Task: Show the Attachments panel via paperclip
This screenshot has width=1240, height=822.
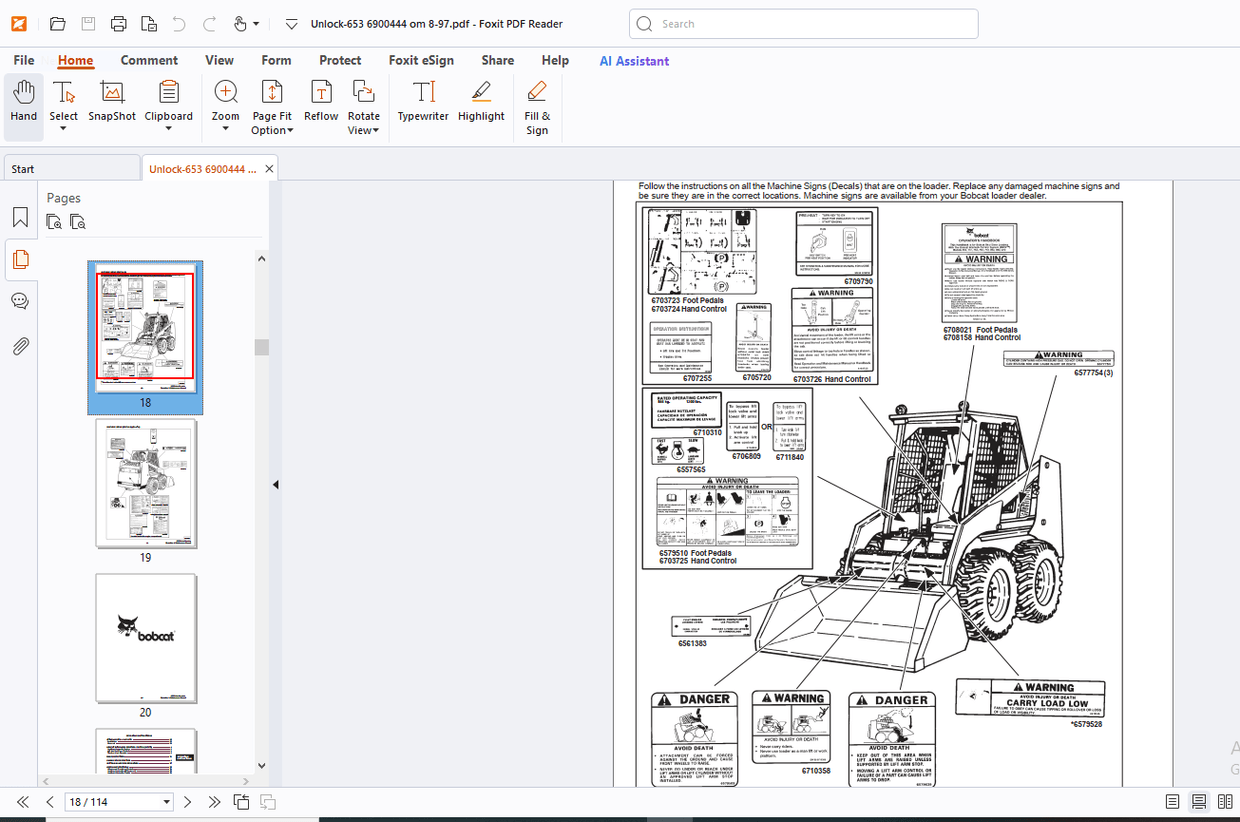Action: pos(20,346)
